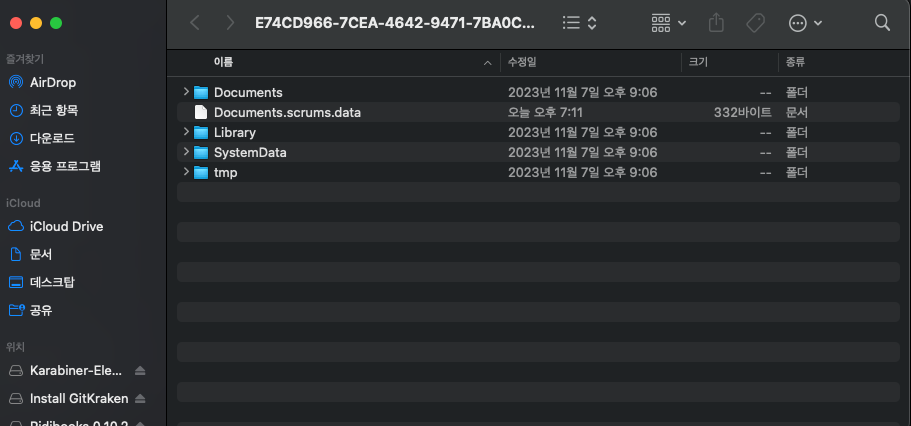Switch list view style selector
The height and width of the screenshot is (426, 911).
580,23
